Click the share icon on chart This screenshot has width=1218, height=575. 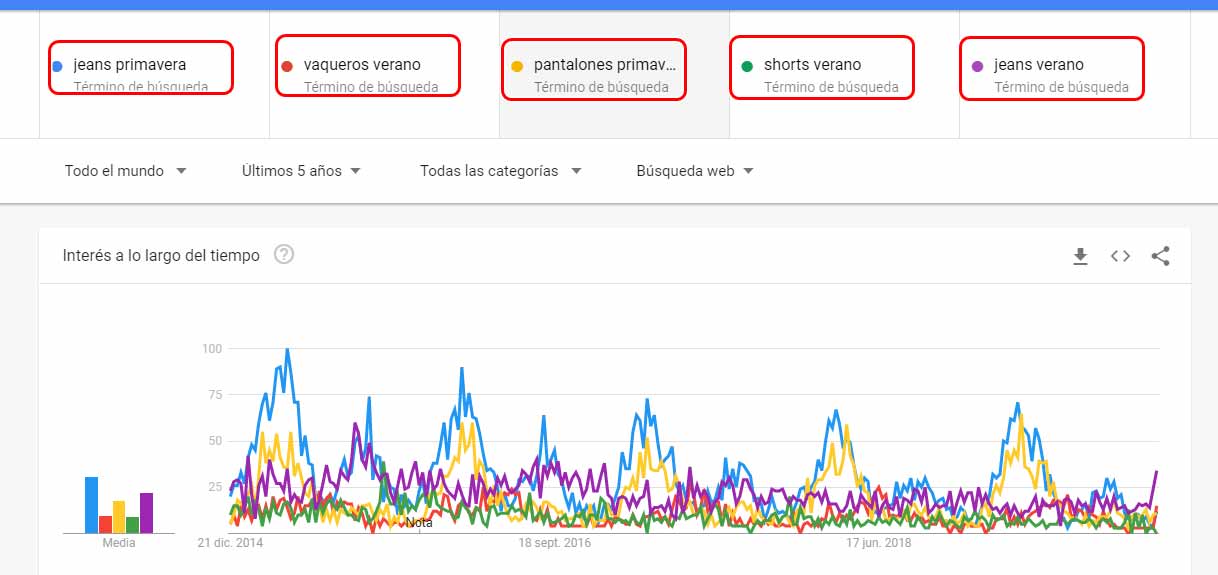point(1160,256)
